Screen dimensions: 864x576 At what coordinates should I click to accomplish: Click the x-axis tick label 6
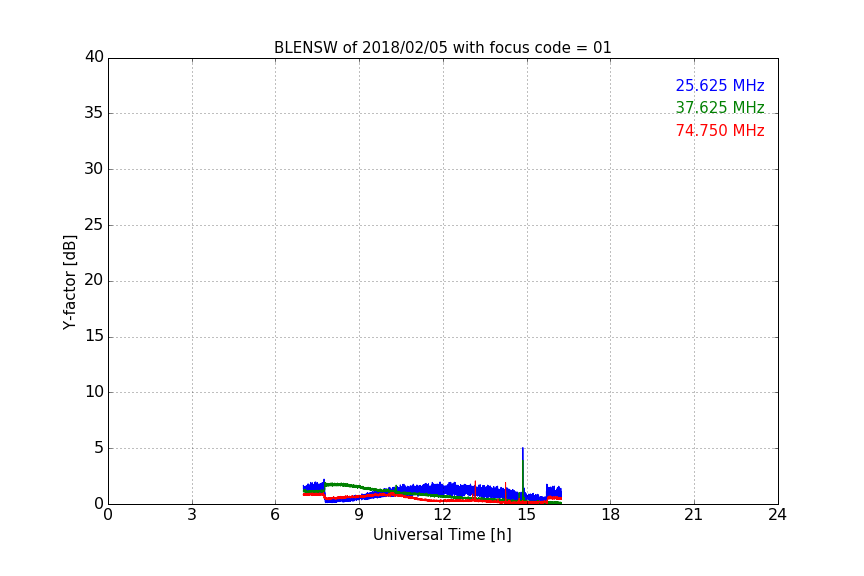pos(275,515)
